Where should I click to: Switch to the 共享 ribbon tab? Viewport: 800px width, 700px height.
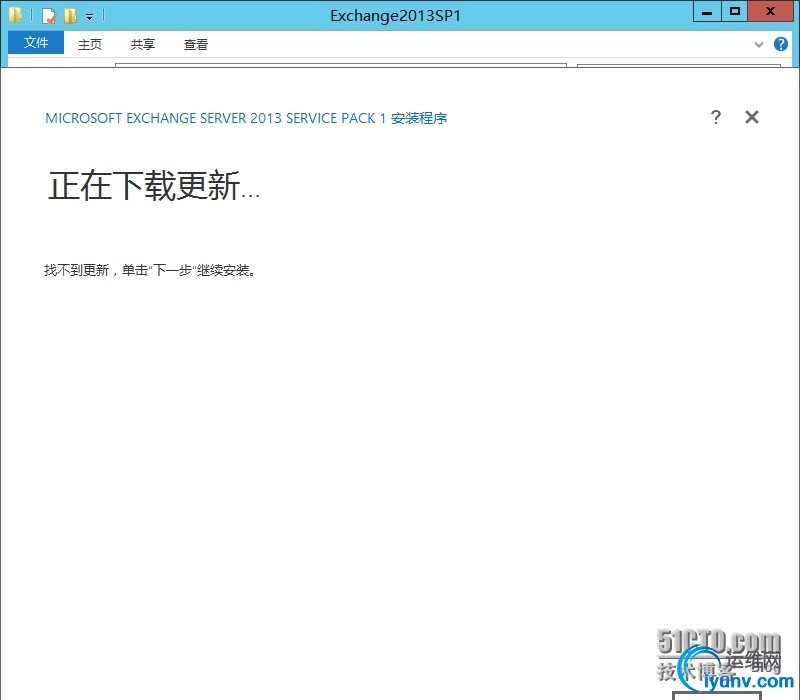point(142,44)
